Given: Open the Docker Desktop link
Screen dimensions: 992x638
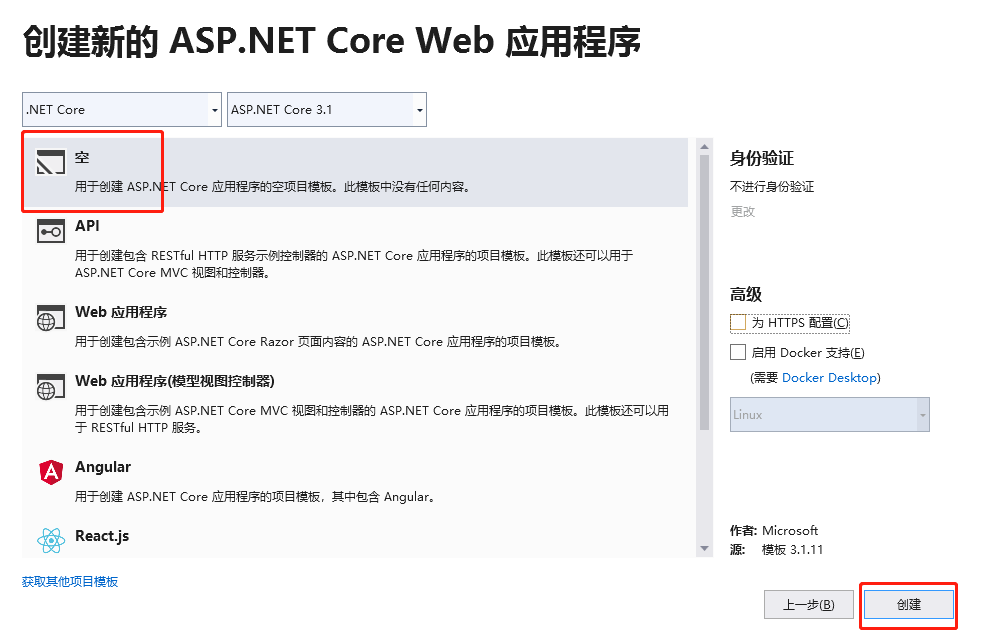Looking at the screenshot, I should click(x=829, y=378).
